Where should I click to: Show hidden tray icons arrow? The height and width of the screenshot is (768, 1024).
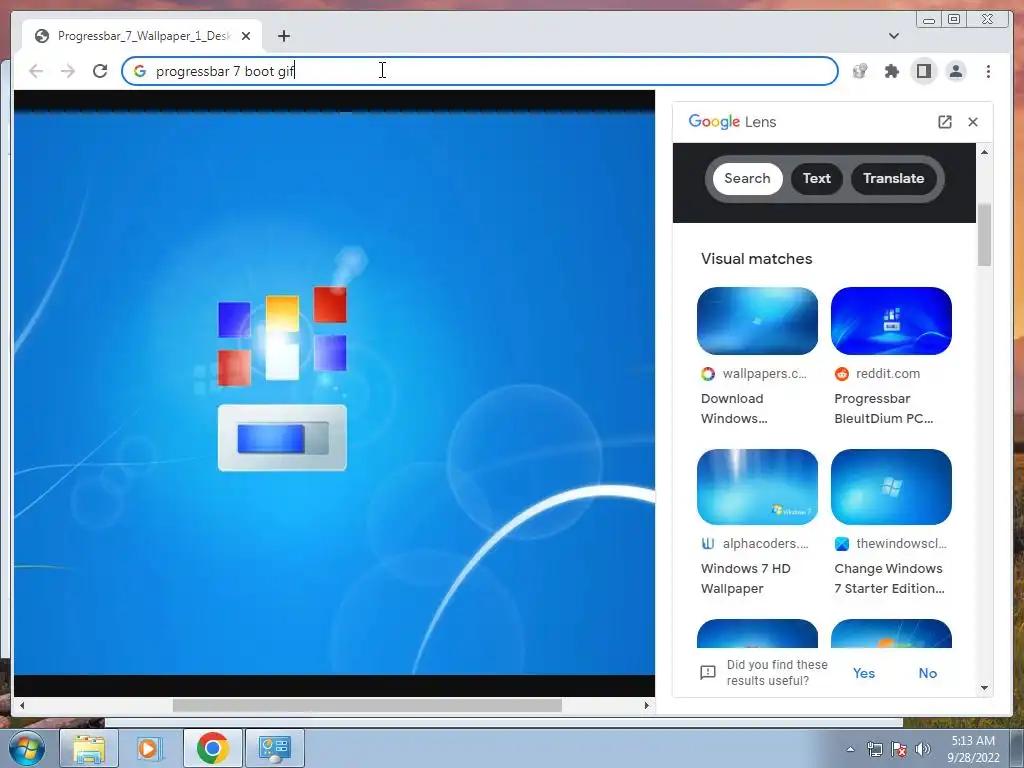click(850, 749)
